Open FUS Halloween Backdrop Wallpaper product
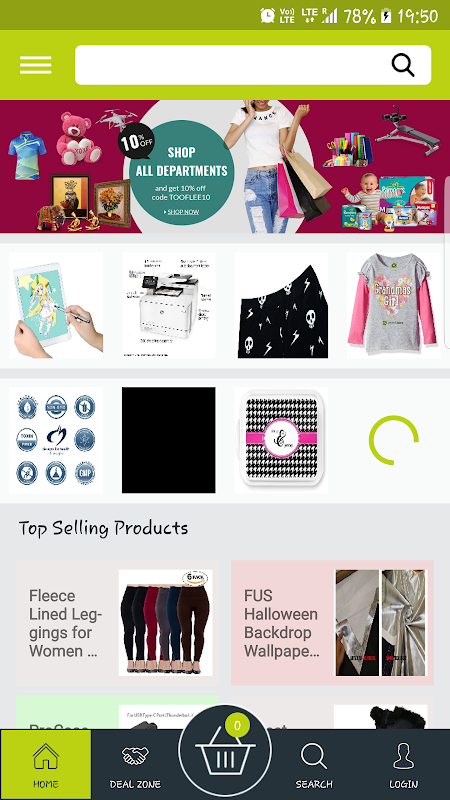This screenshot has height=800, width=450. 332,623
